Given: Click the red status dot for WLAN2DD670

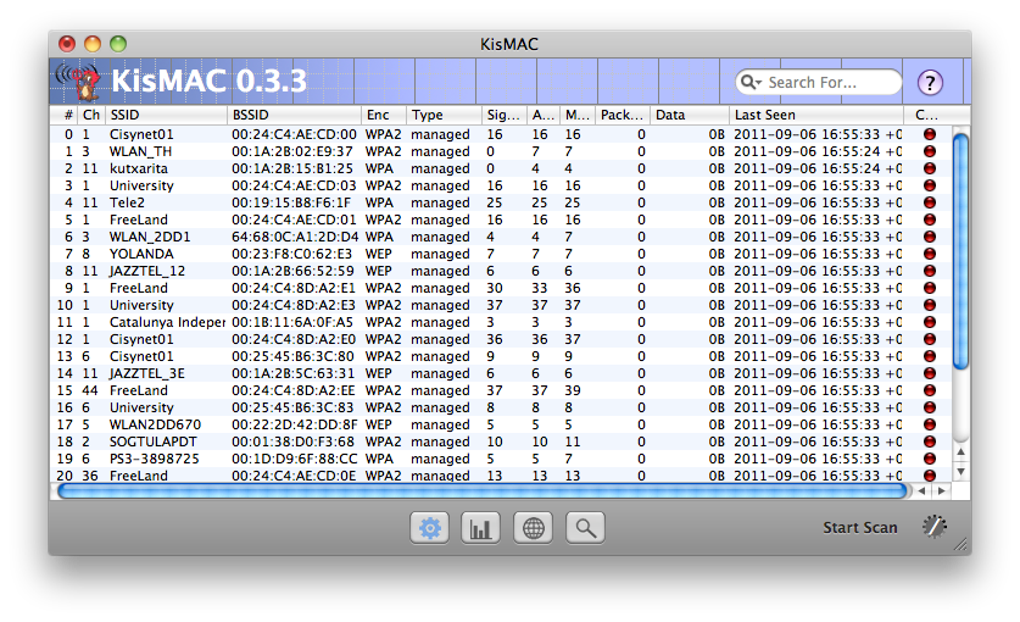Looking at the screenshot, I should [930, 425].
